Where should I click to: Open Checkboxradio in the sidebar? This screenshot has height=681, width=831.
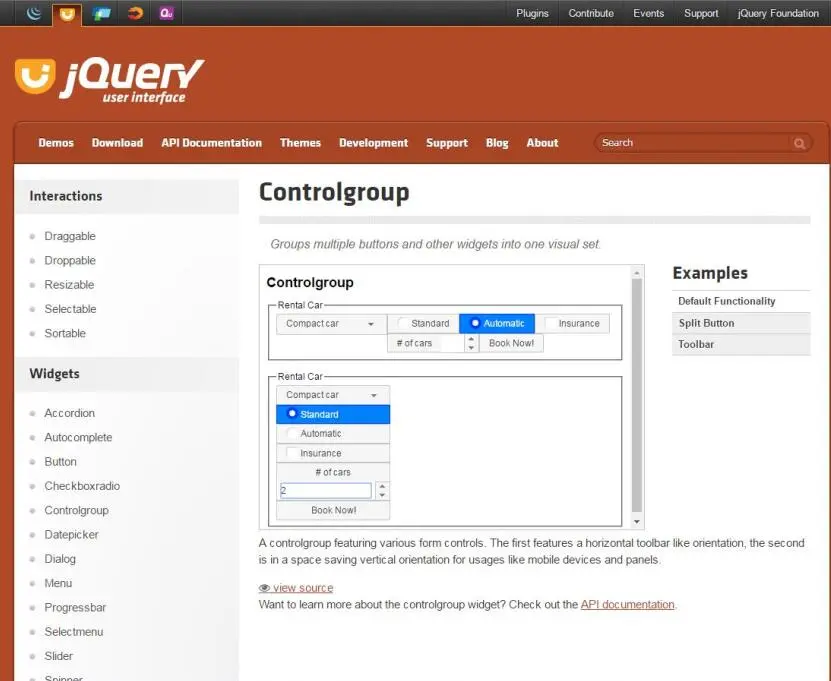[82, 486]
